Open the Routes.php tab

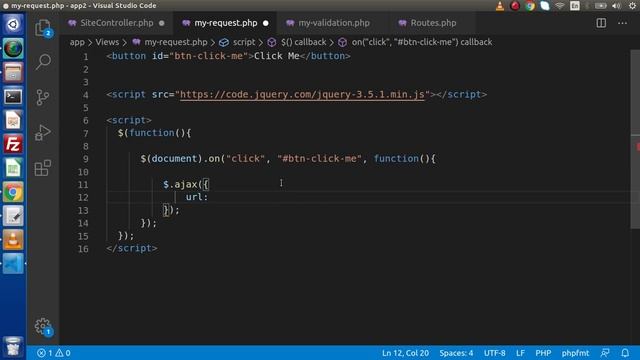pyautogui.click(x=433, y=23)
